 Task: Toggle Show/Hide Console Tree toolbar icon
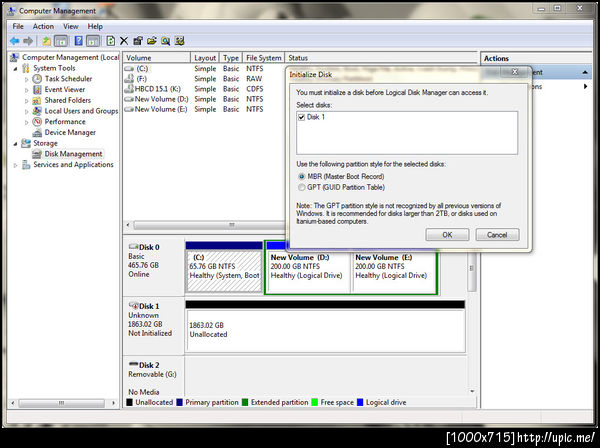pos(61,41)
